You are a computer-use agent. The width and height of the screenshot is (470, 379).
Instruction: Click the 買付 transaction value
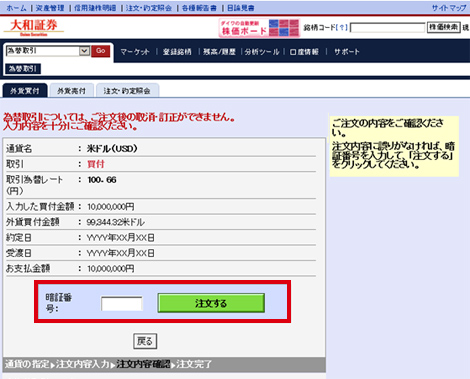point(96,164)
